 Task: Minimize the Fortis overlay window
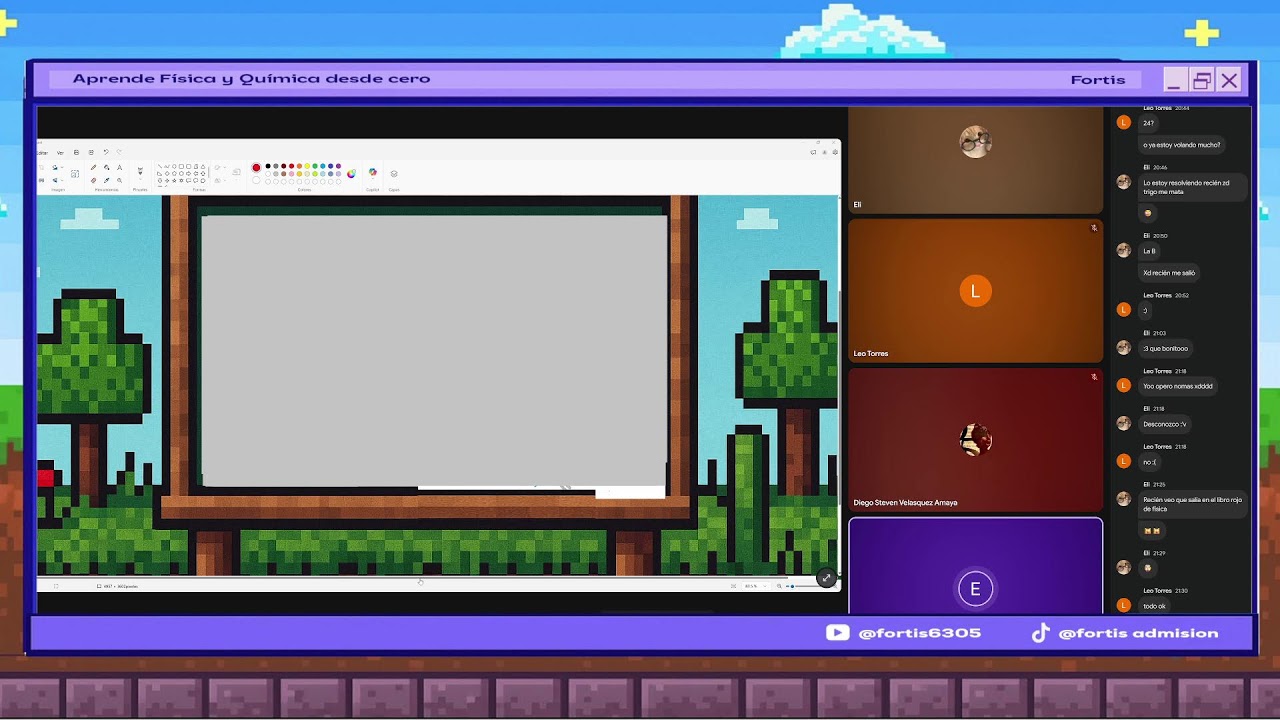tap(1174, 80)
